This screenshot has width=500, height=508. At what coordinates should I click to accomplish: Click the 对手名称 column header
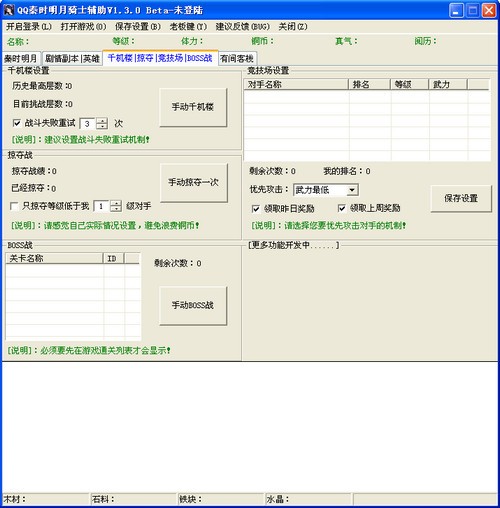pyautogui.click(x=296, y=85)
